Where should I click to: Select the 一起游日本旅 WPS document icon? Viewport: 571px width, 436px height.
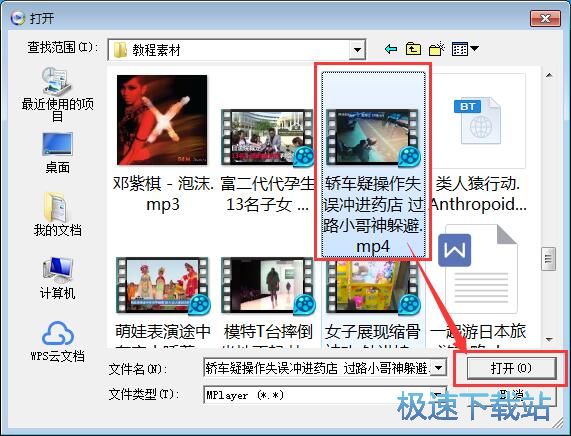pyautogui.click(x=478, y=269)
